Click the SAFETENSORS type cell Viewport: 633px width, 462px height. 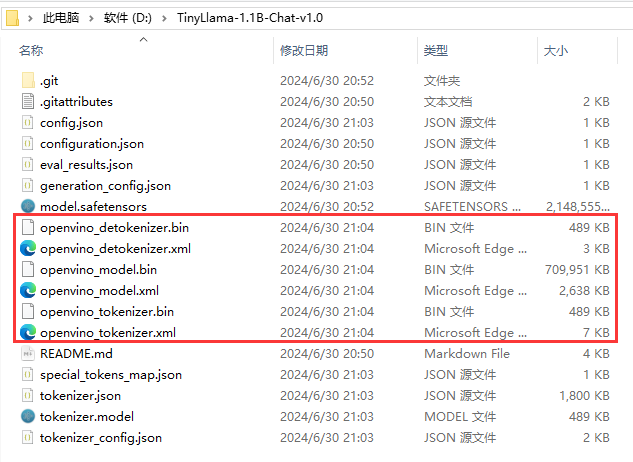[x=472, y=207]
